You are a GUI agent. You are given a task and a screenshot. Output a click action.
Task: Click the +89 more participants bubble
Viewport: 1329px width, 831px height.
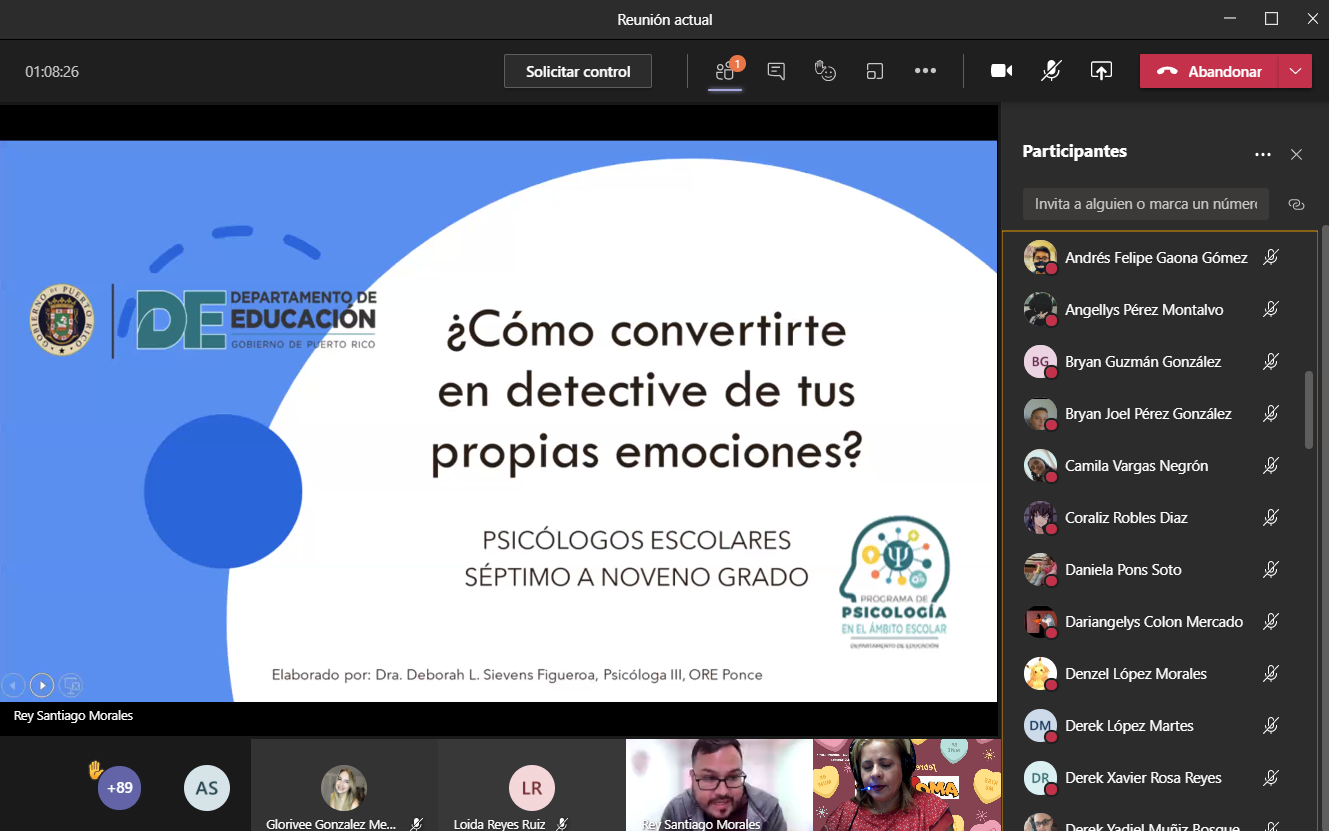click(119, 788)
